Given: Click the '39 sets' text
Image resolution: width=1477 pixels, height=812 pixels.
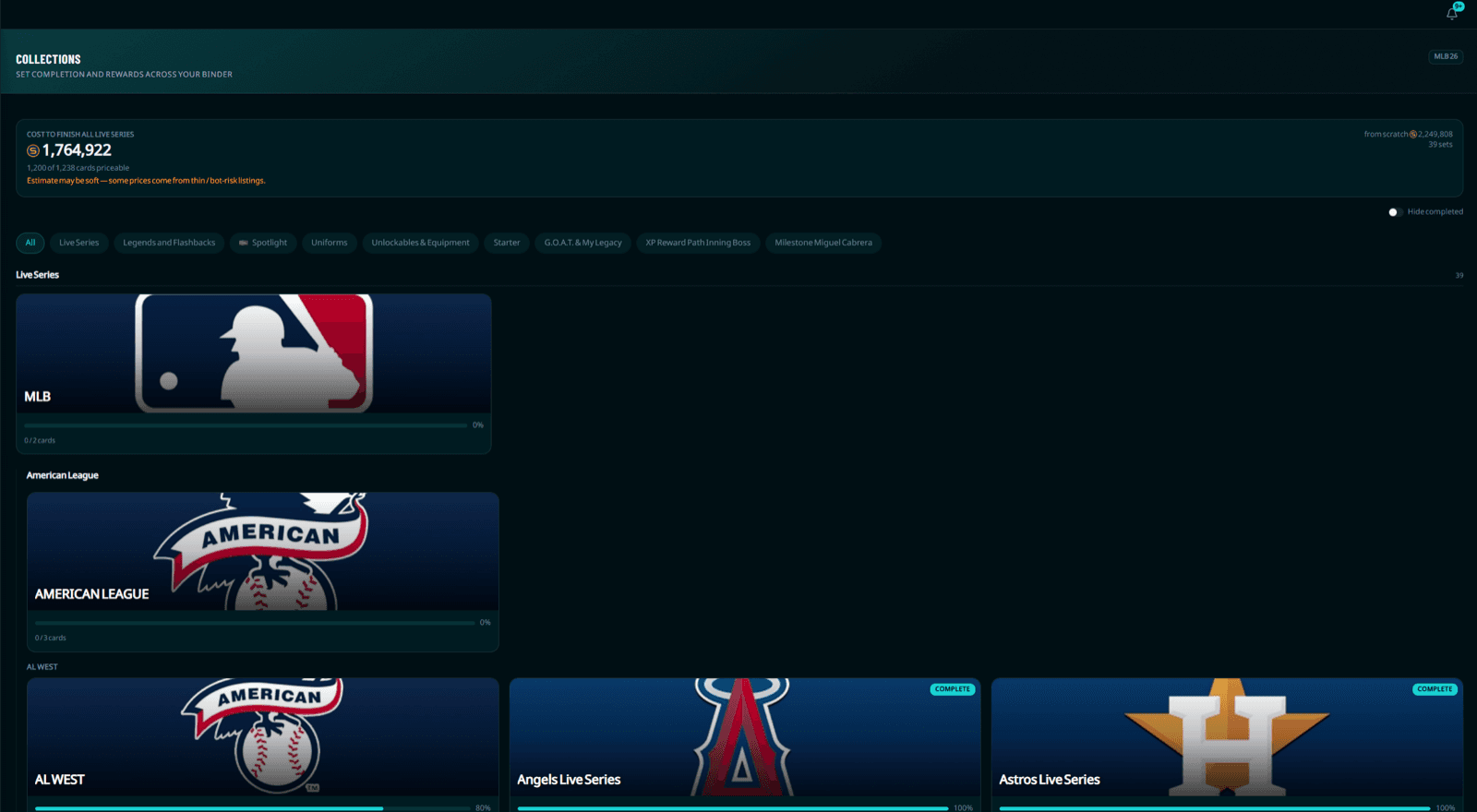Looking at the screenshot, I should pyautogui.click(x=1440, y=145).
